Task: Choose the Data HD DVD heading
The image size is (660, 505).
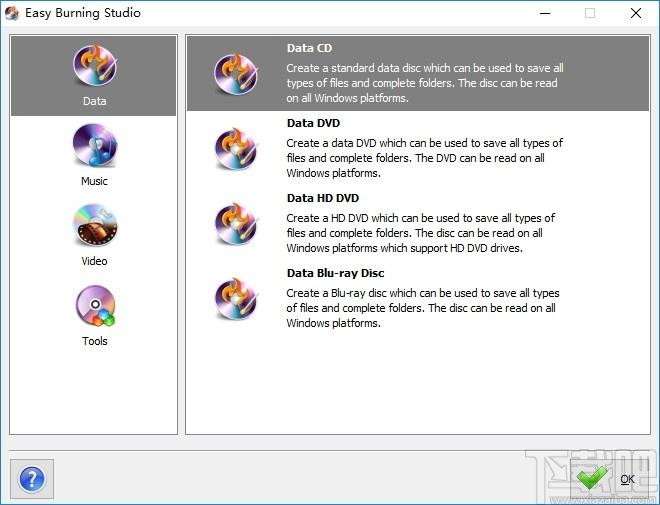Action: point(323,198)
